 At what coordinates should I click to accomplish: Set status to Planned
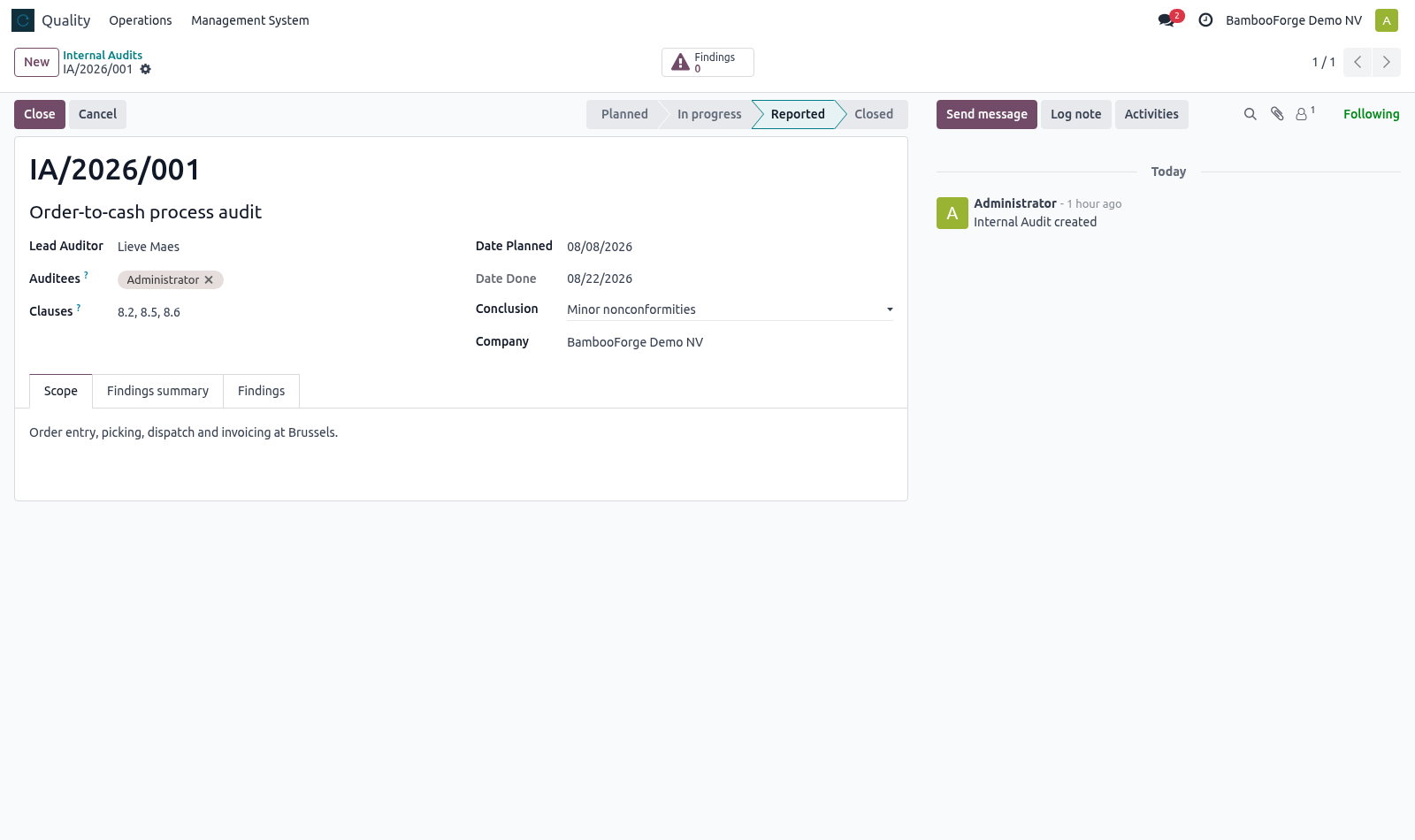(624, 114)
